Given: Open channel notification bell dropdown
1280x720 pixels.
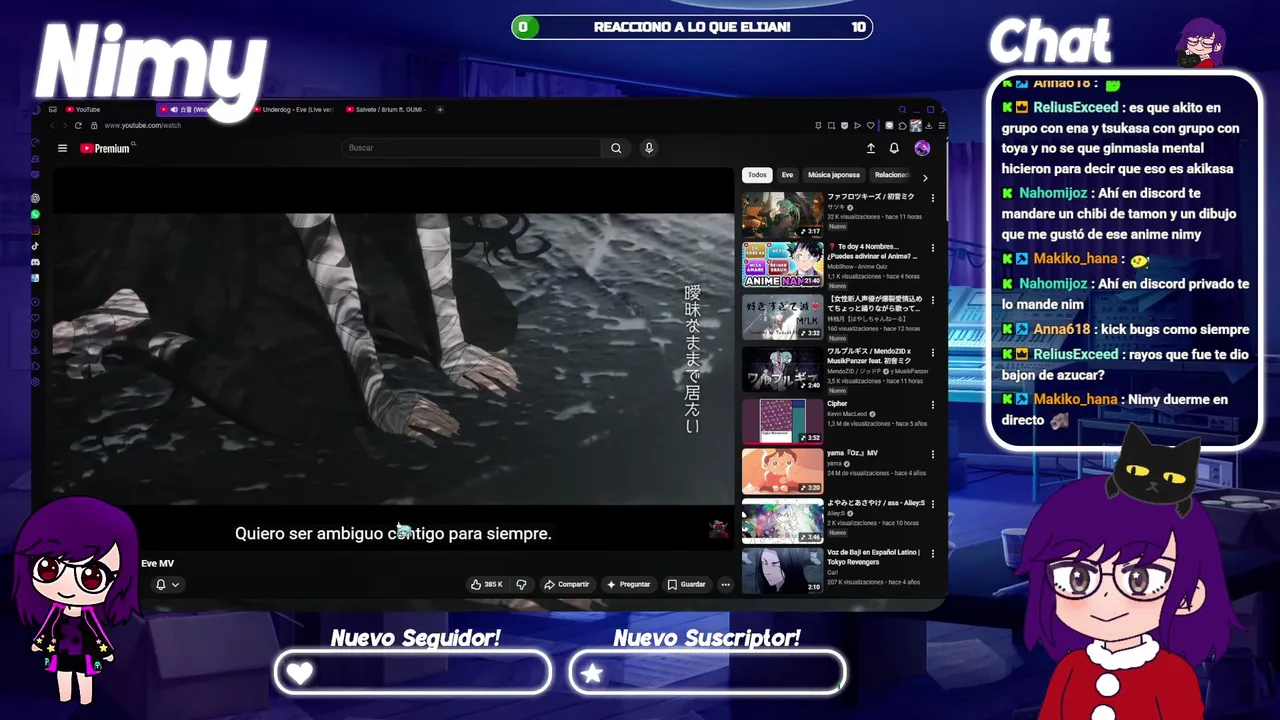Looking at the screenshot, I should click(167, 584).
